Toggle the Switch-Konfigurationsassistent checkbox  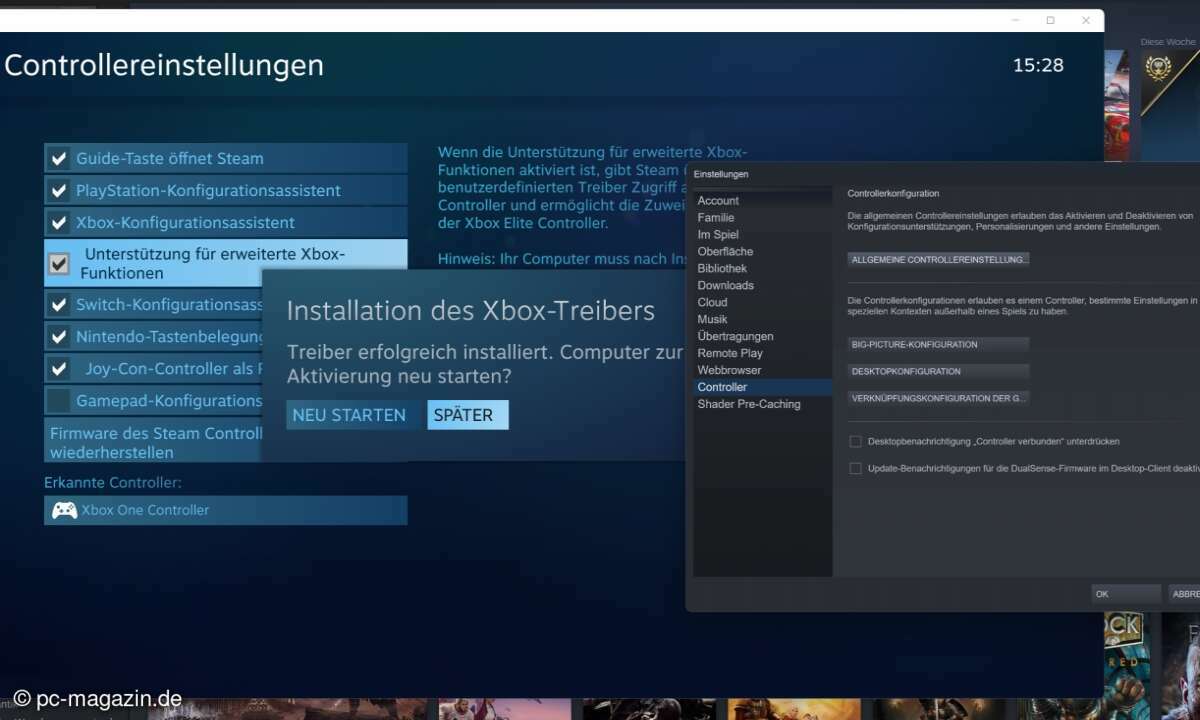[59, 305]
